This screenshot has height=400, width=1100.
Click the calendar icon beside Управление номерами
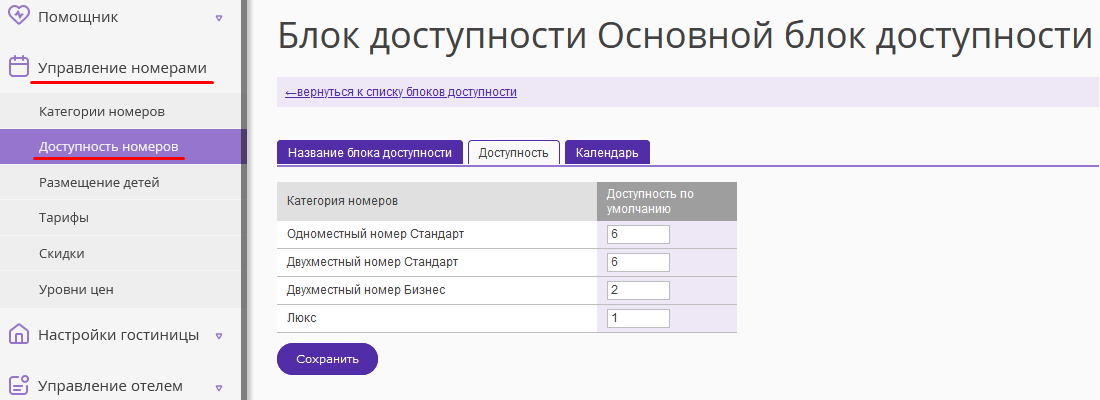click(19, 67)
